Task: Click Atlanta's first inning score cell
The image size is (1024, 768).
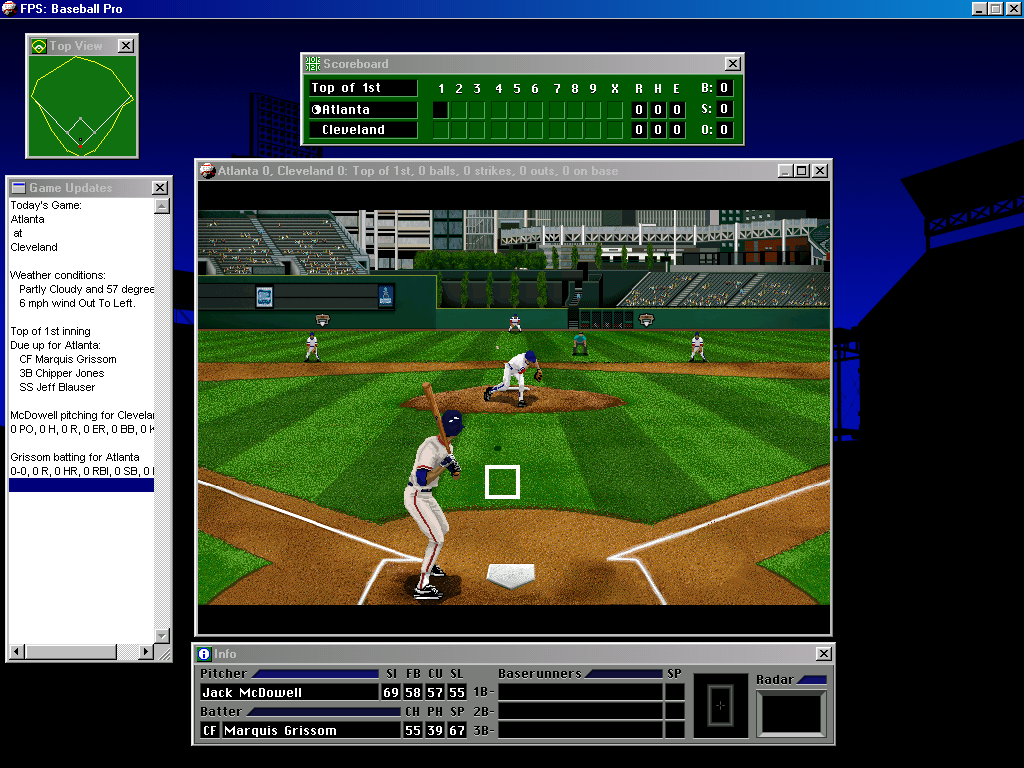Action: [441, 110]
